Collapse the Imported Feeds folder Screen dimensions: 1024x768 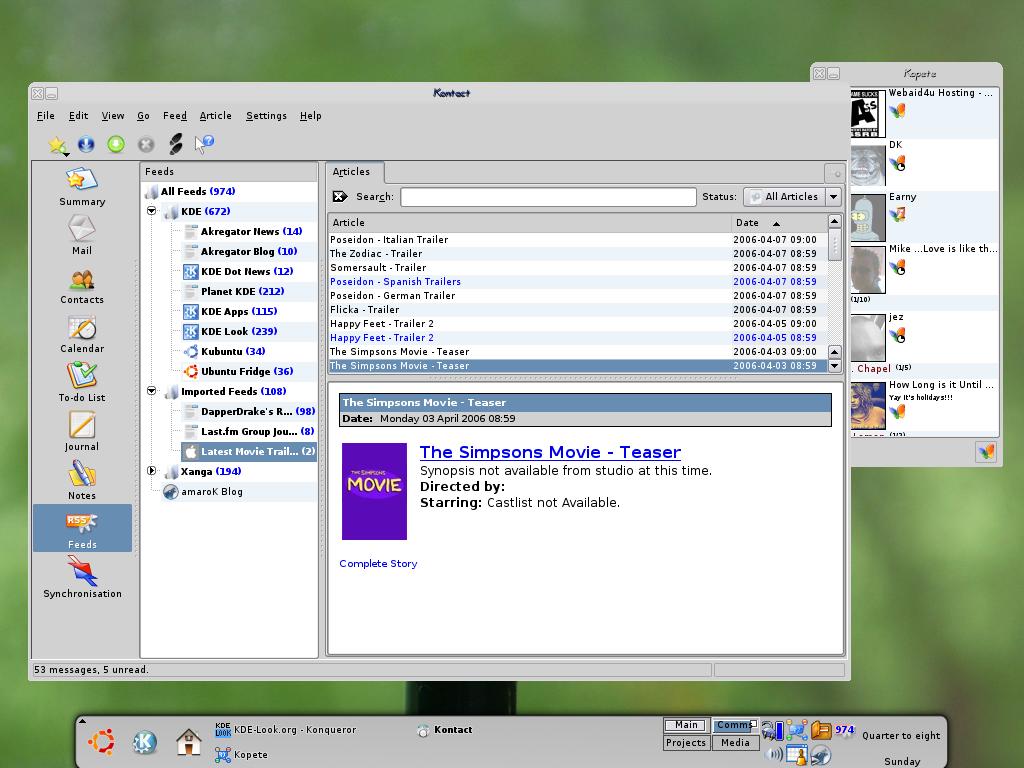[152, 391]
